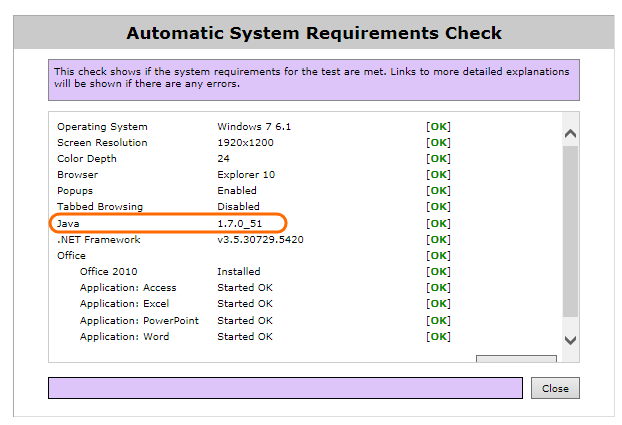
Task: Click the OK status for Operating System
Action: [x=438, y=127]
